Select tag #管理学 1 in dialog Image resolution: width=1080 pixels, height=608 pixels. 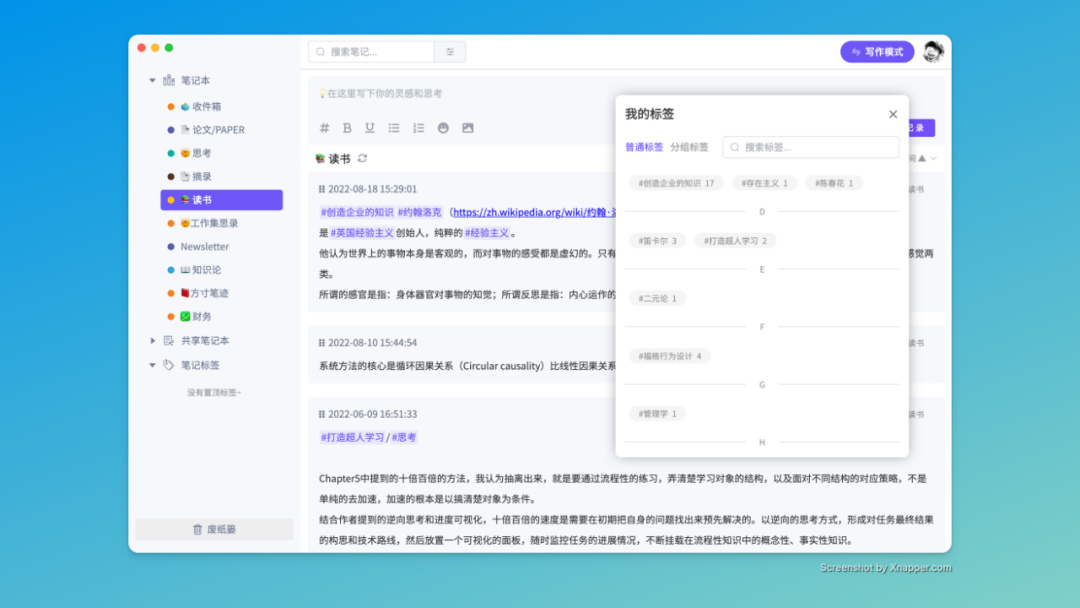coord(657,414)
